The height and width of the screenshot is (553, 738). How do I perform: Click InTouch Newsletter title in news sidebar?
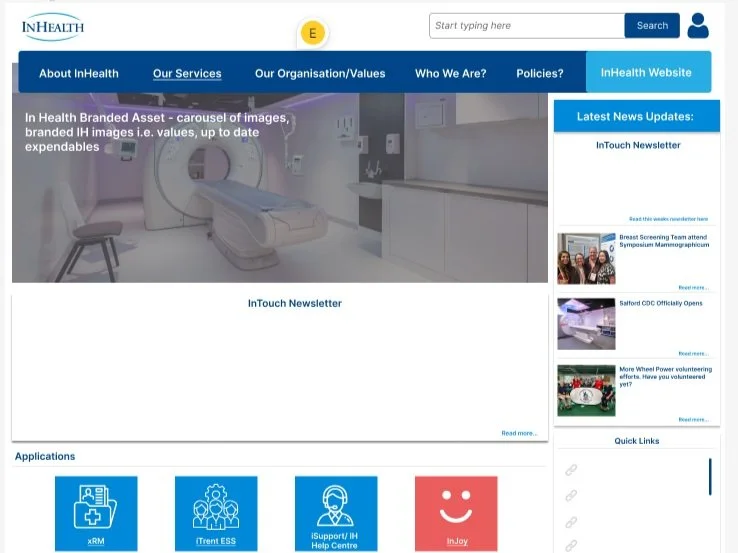(638, 145)
